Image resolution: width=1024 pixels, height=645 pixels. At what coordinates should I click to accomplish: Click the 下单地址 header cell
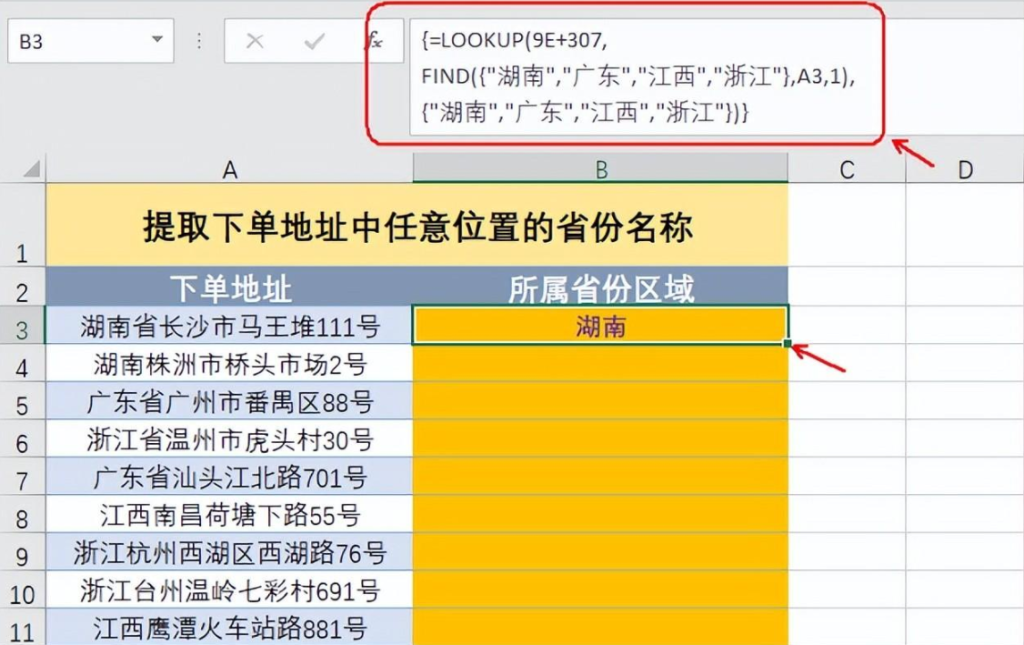[229, 287]
